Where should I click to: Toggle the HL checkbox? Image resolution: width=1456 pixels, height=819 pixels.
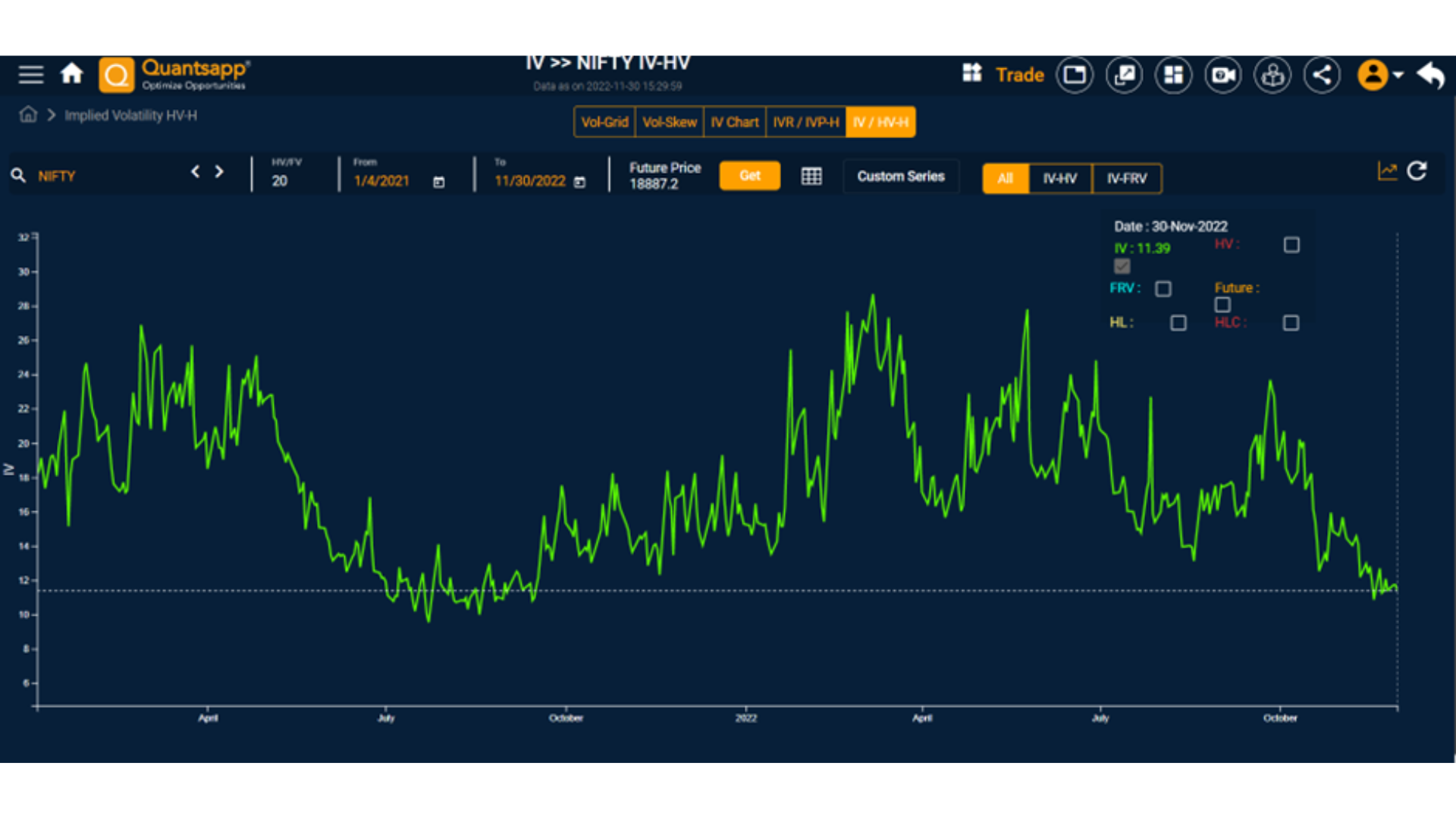pos(1178,323)
